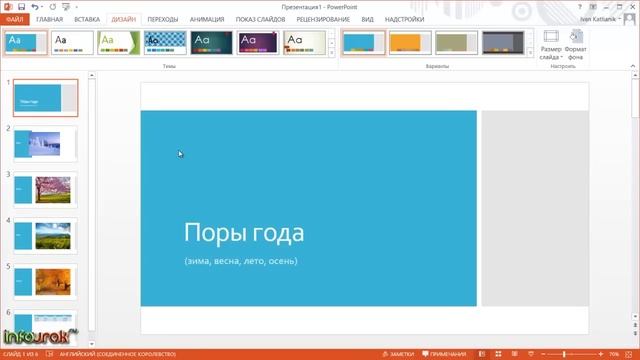Open PowerPoint Help question mark icon
The image size is (640, 360).
580,7
